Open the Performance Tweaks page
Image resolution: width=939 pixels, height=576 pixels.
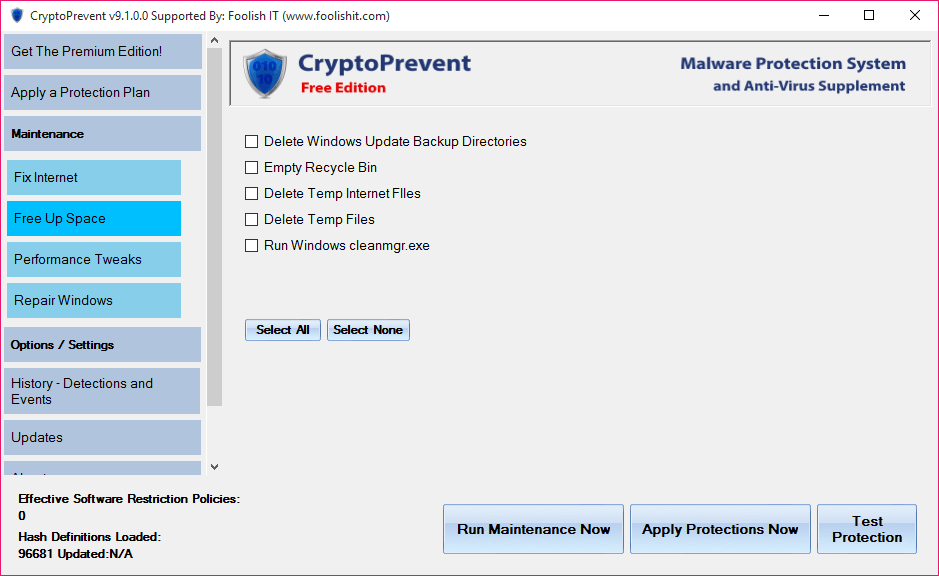tap(94, 259)
